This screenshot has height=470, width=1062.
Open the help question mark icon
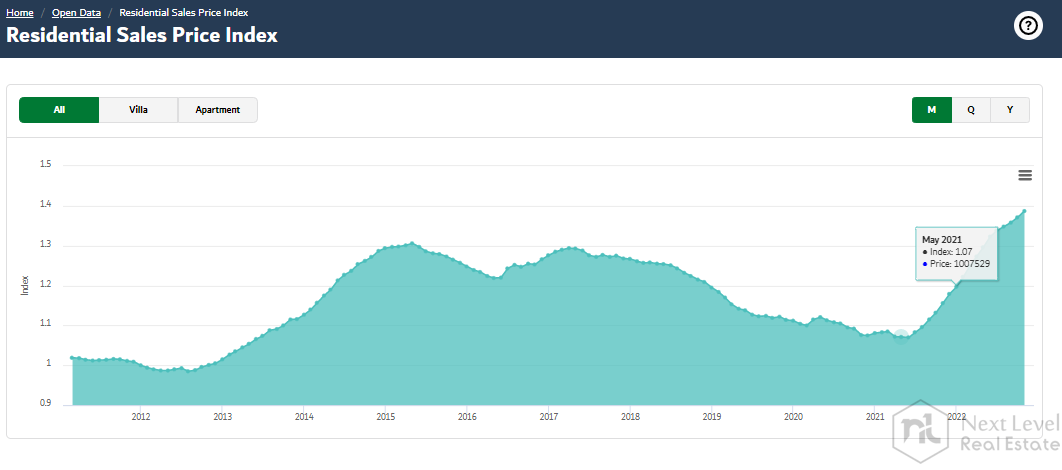click(x=1028, y=26)
